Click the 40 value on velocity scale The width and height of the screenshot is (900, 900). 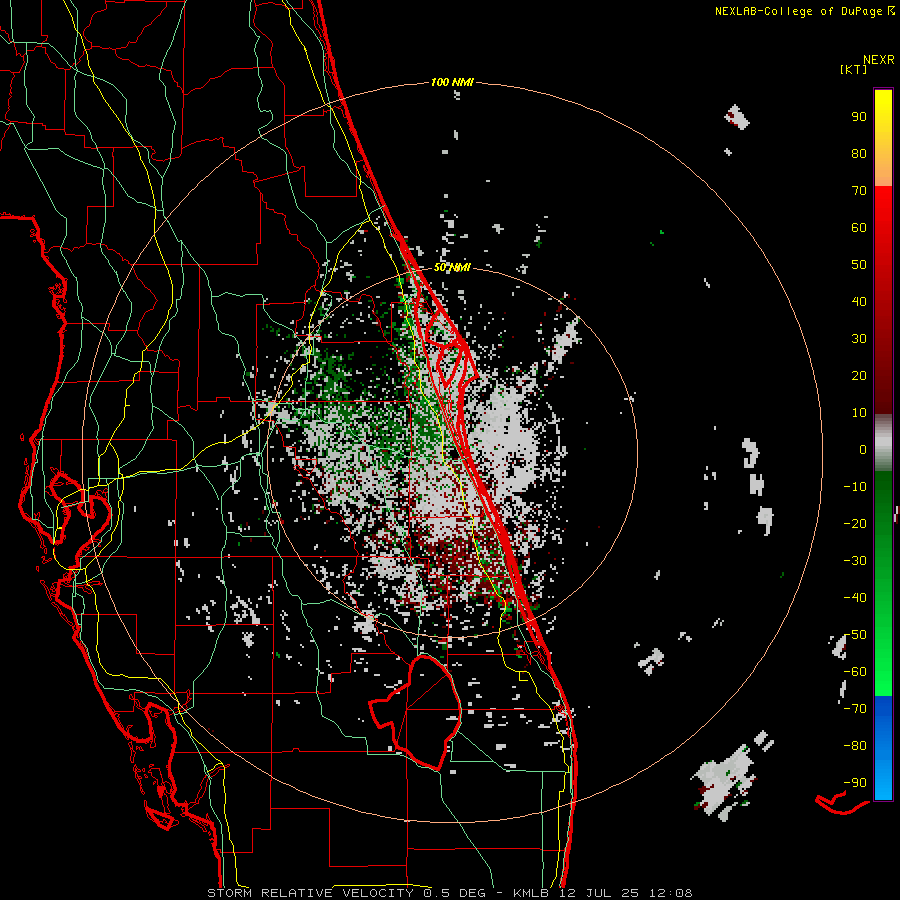tap(859, 302)
